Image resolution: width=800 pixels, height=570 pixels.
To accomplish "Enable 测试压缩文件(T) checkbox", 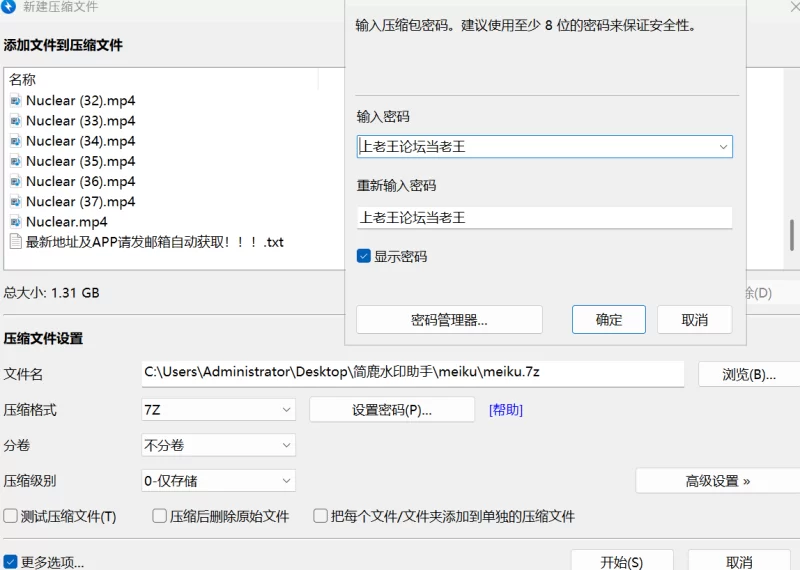I will click(10, 516).
